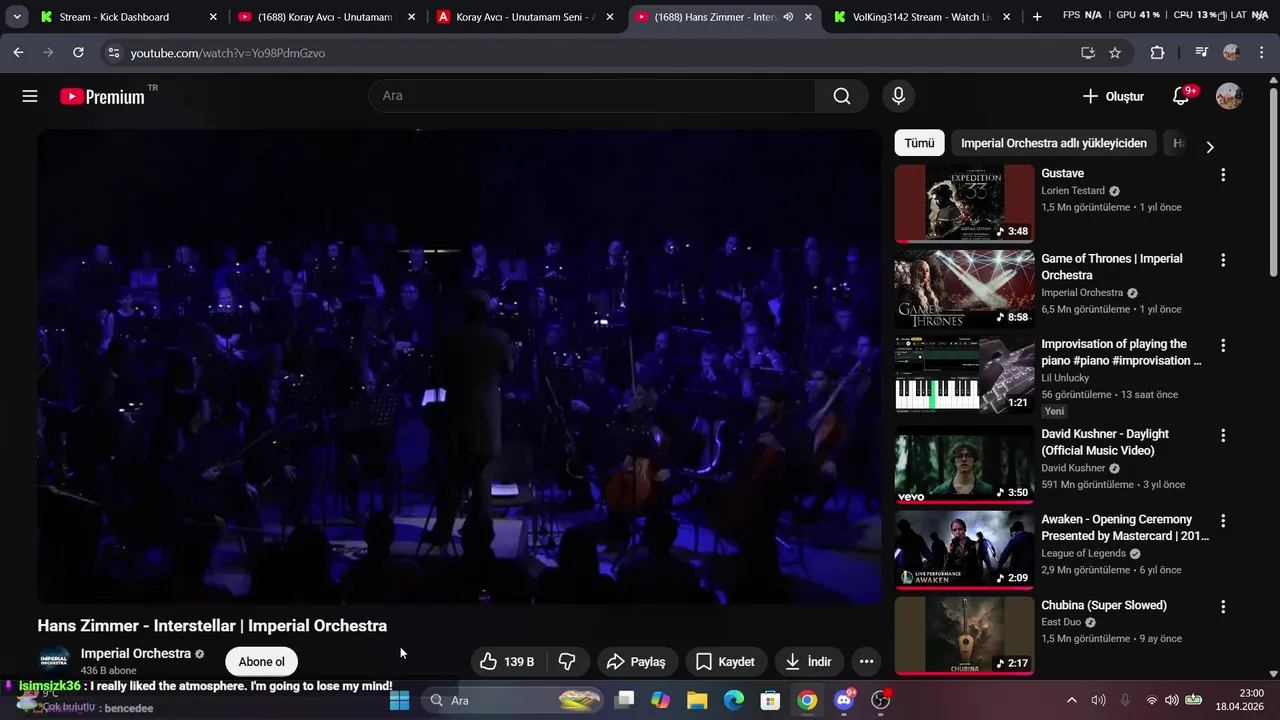Click the Oluştur create button
Screen dimensions: 1280x720
pos(1113,96)
